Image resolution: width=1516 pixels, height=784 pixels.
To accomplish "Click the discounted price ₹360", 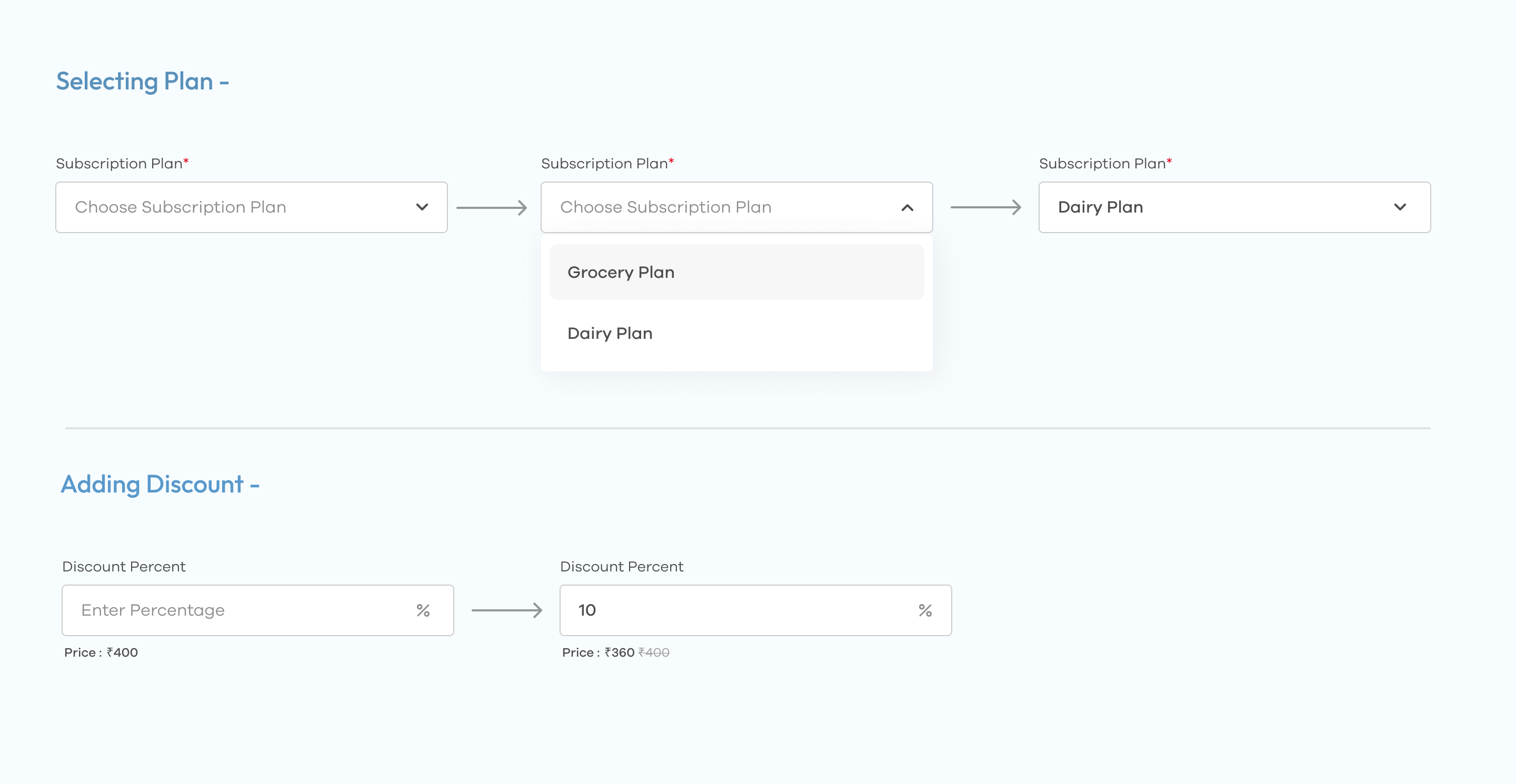I will coord(619,652).
